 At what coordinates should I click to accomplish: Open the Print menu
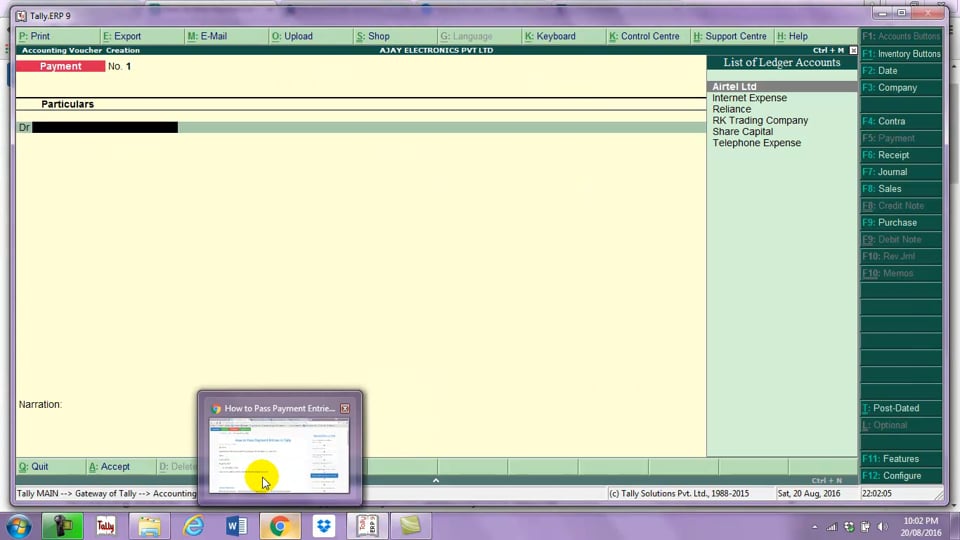[x=58, y=36]
